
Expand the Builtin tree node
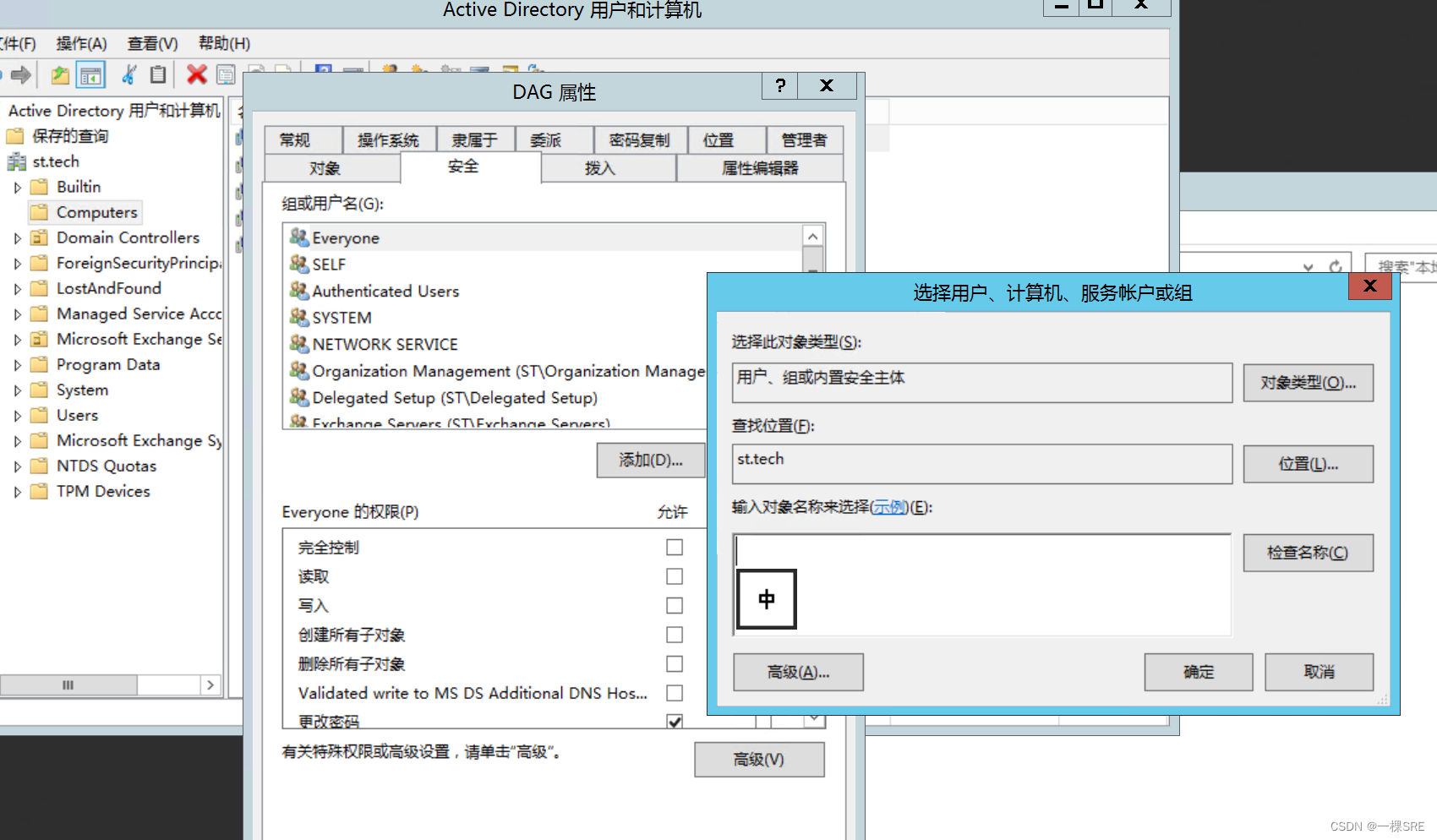(18, 187)
